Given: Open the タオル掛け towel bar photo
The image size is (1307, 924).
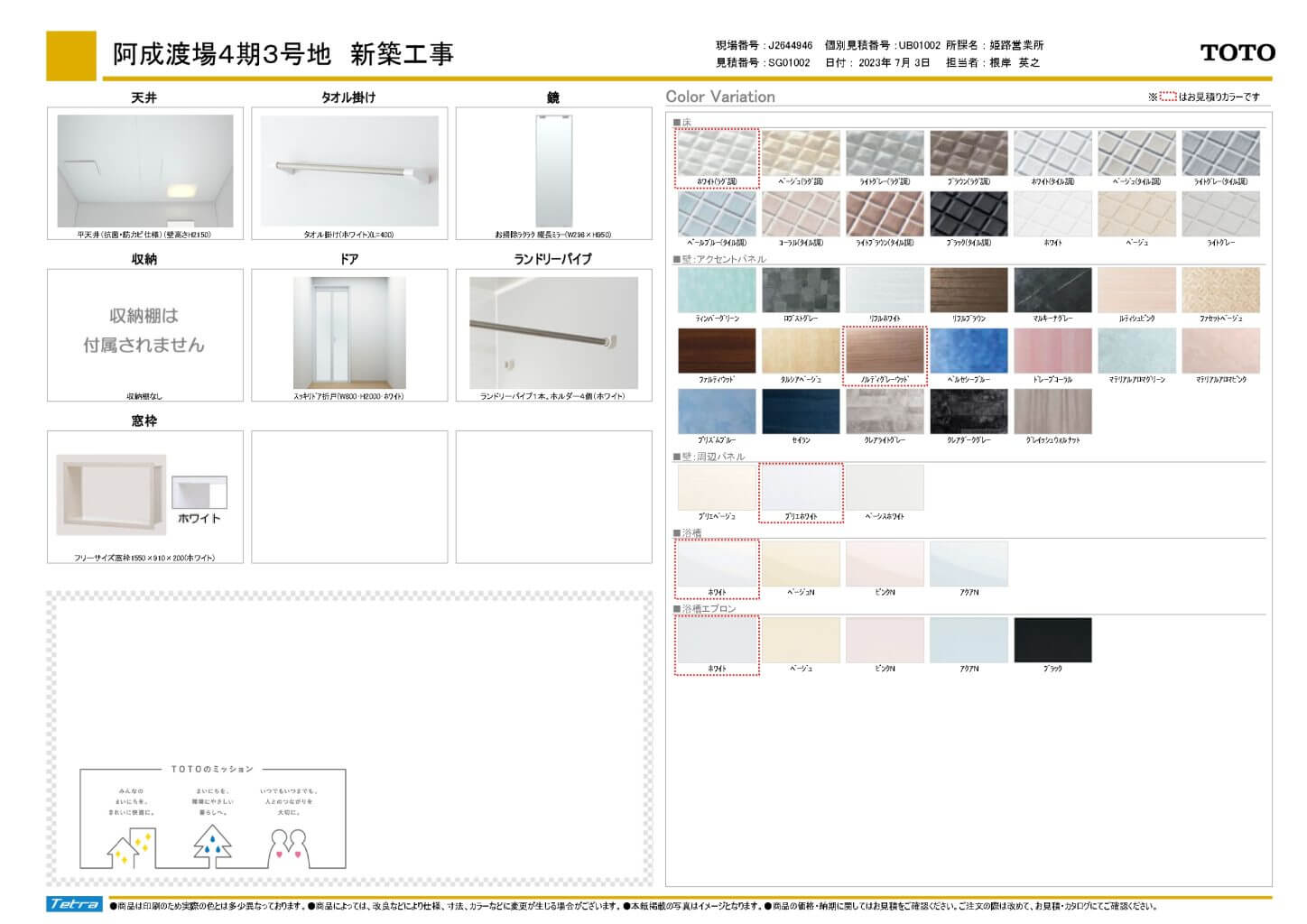Looking at the screenshot, I should tap(349, 171).
